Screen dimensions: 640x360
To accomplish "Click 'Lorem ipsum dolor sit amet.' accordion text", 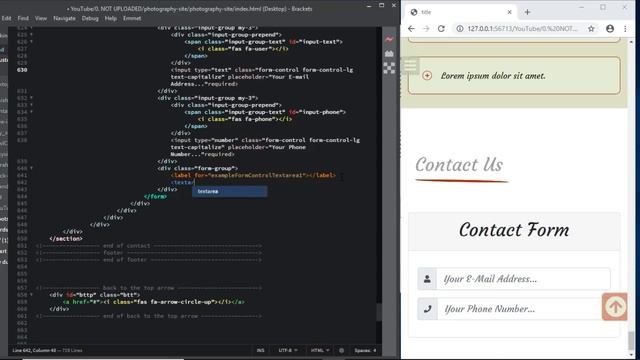I will click(493, 76).
